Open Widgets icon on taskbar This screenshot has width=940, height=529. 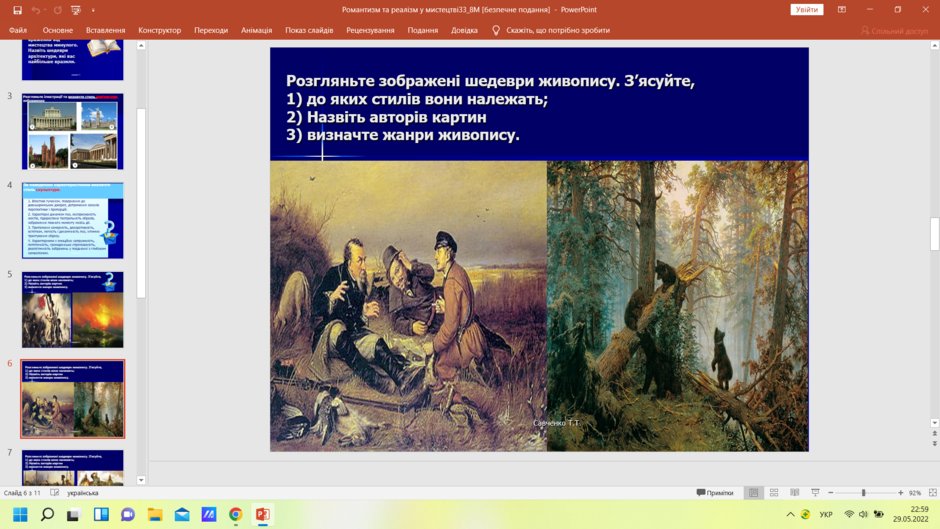pos(101,515)
